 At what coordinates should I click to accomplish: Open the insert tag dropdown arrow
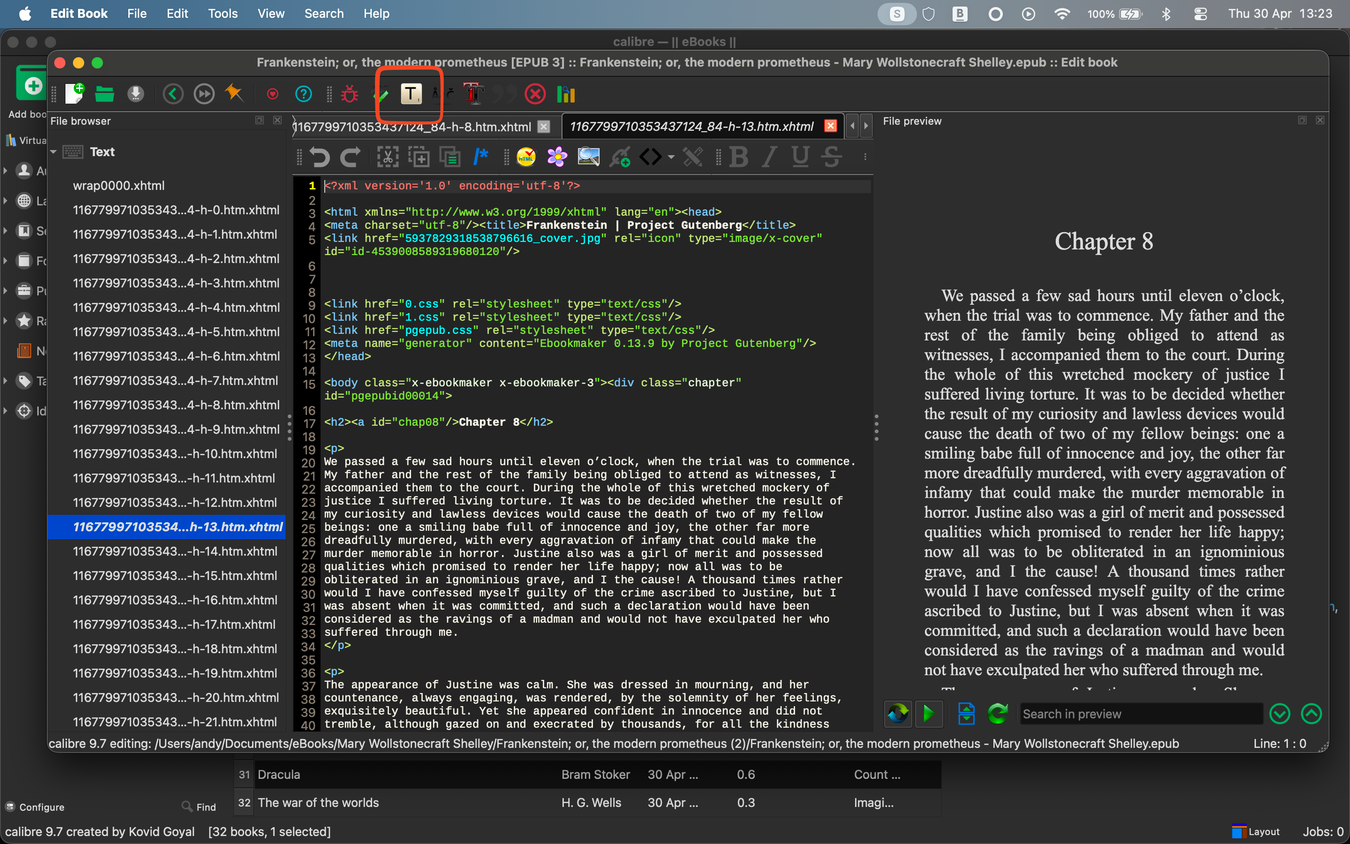[x=670, y=157]
